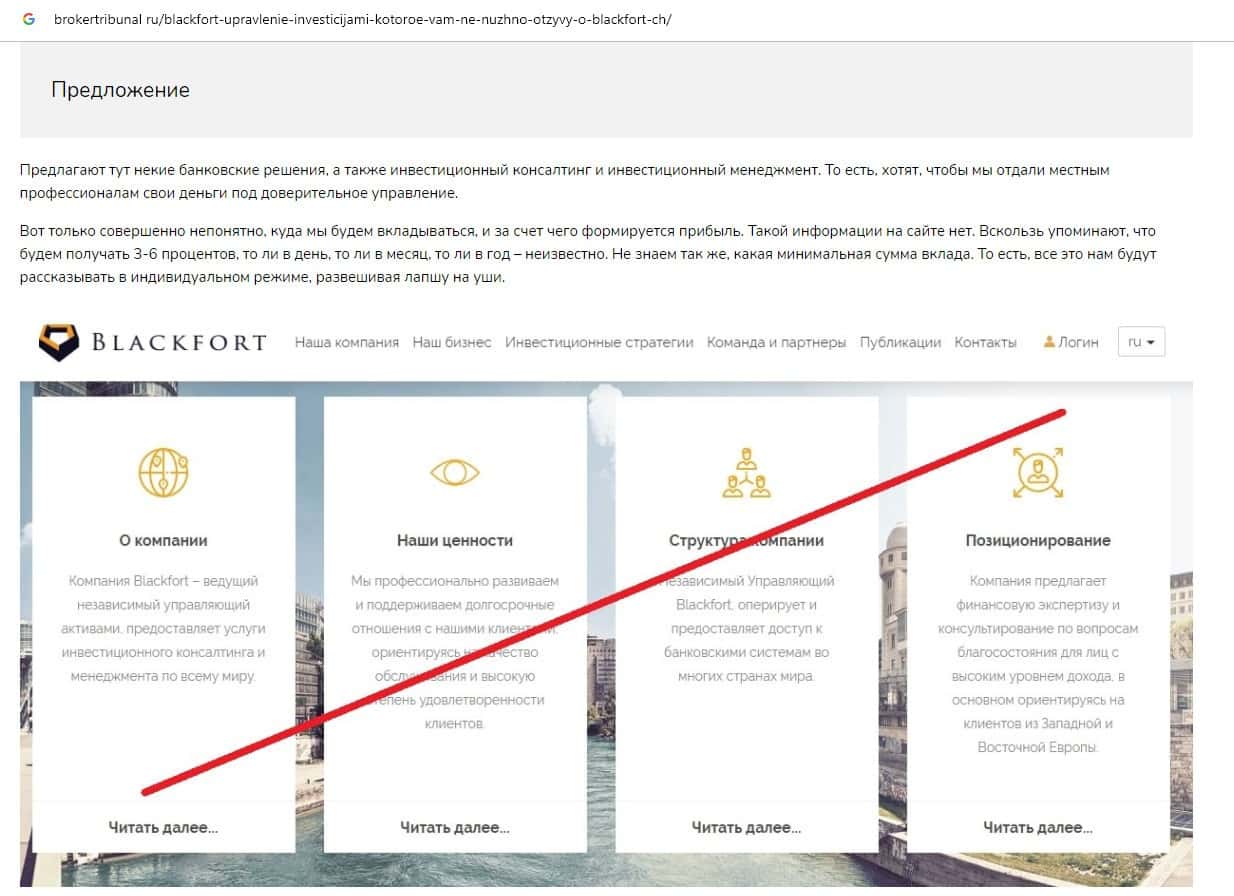Image resolution: width=1234 pixels, height=896 pixels.
Task: Open Инвестиционные стратегии menu item
Action: pyautogui.click(x=599, y=342)
